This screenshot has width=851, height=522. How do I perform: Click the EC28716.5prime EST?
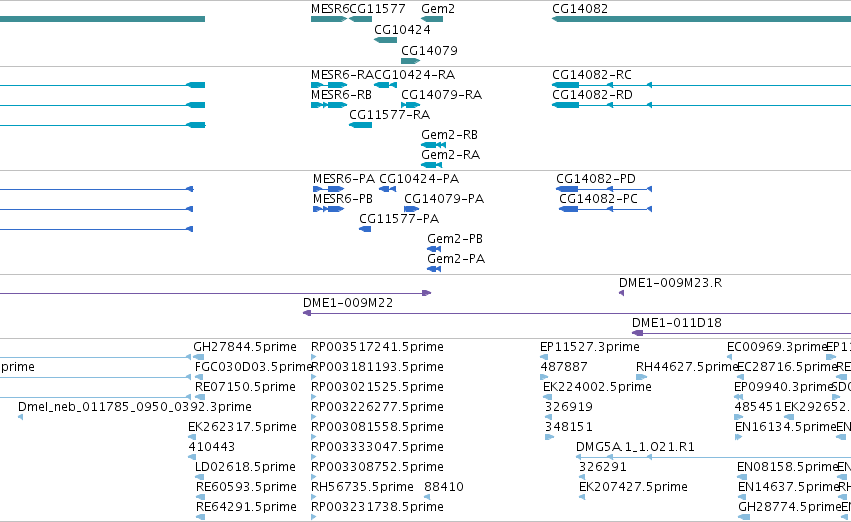coord(740,378)
